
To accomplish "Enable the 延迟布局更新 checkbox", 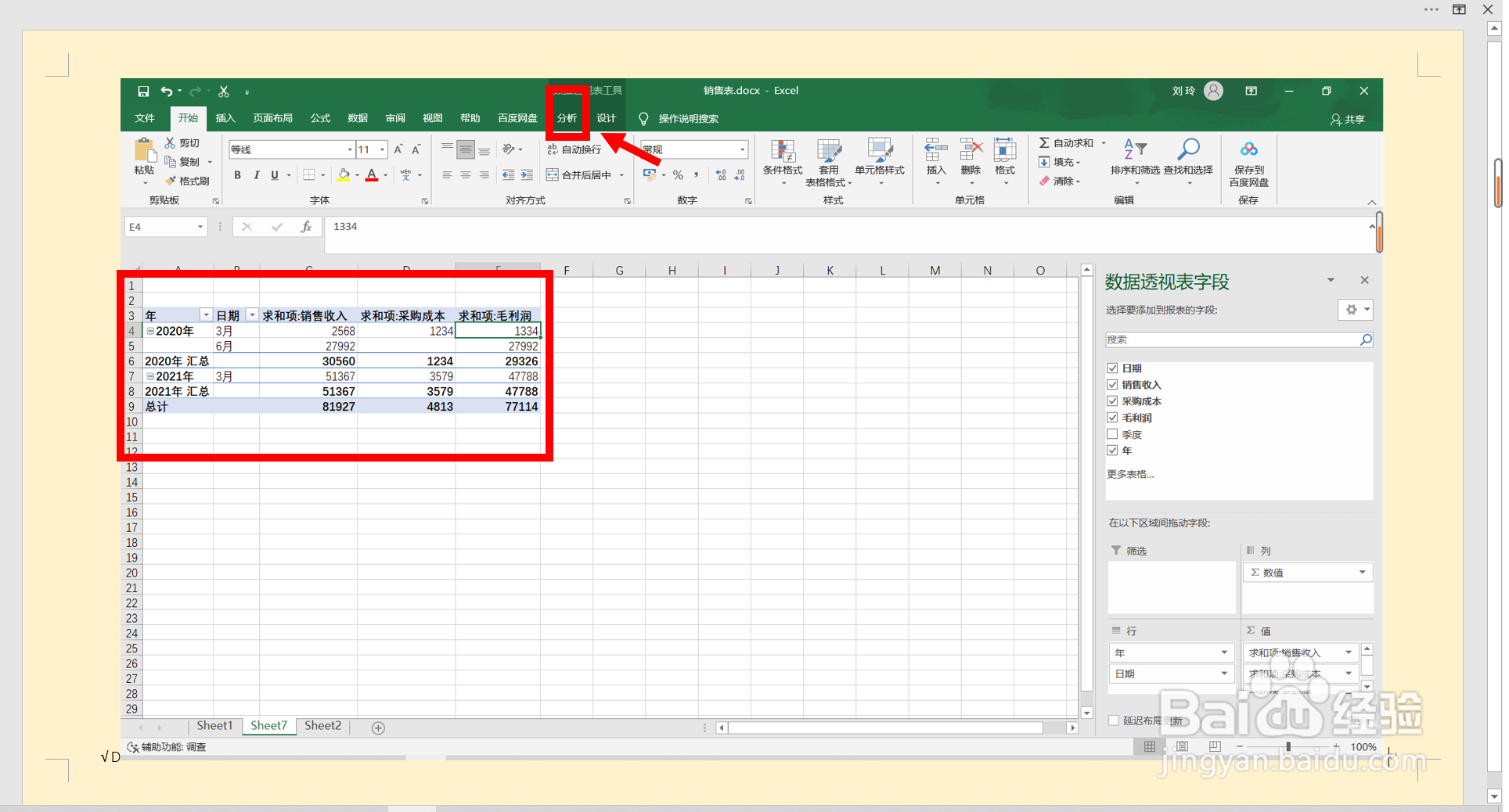I will pyautogui.click(x=1113, y=720).
